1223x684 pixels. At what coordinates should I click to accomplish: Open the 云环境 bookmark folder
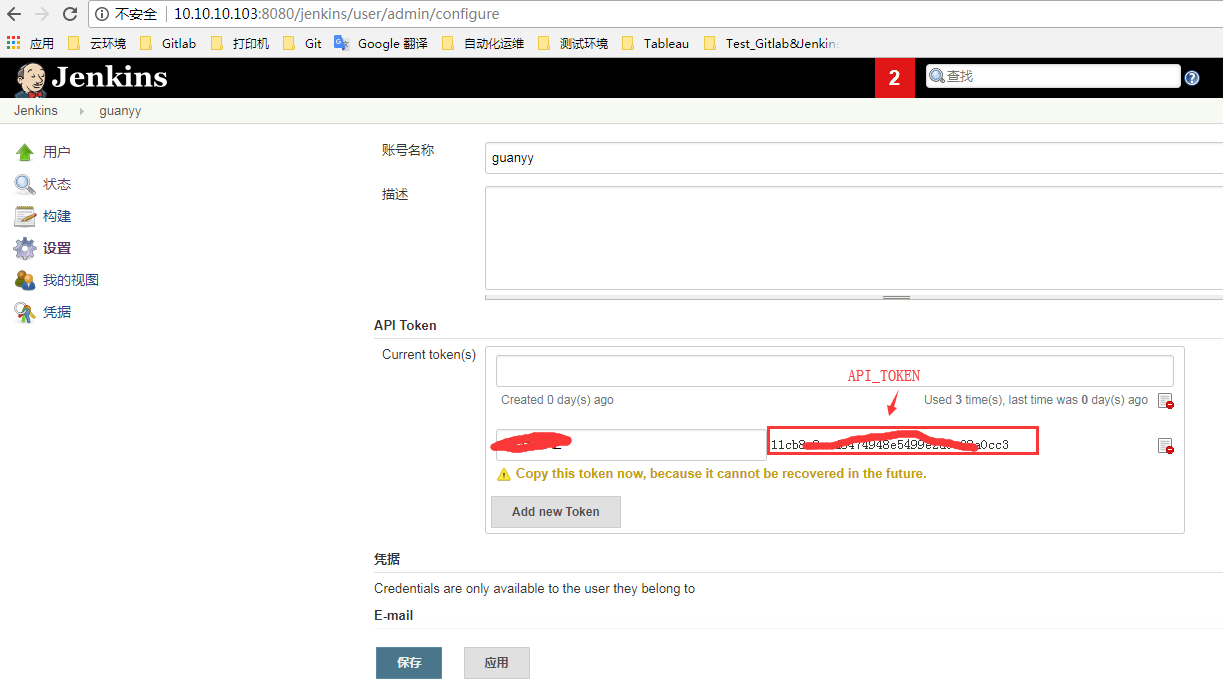pyautogui.click(x=97, y=43)
